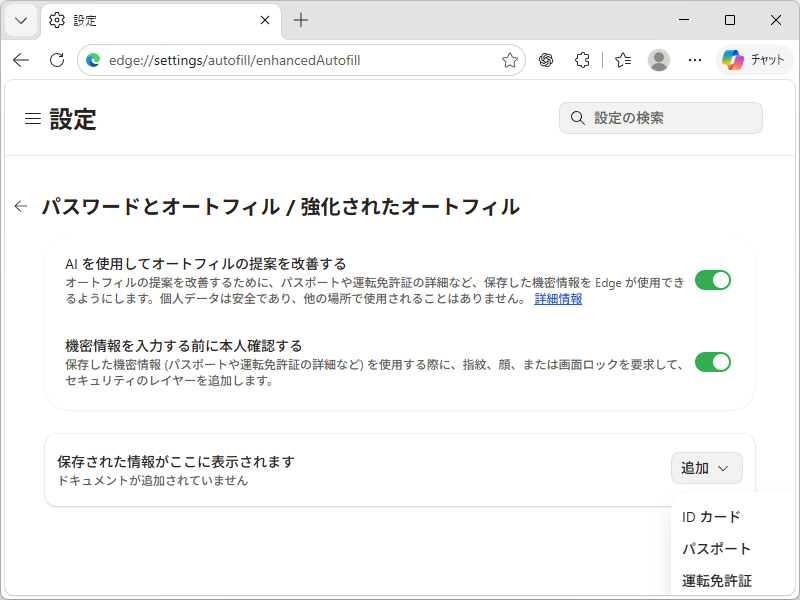
Task: Click the magnifier icon in settings search
Action: [578, 118]
